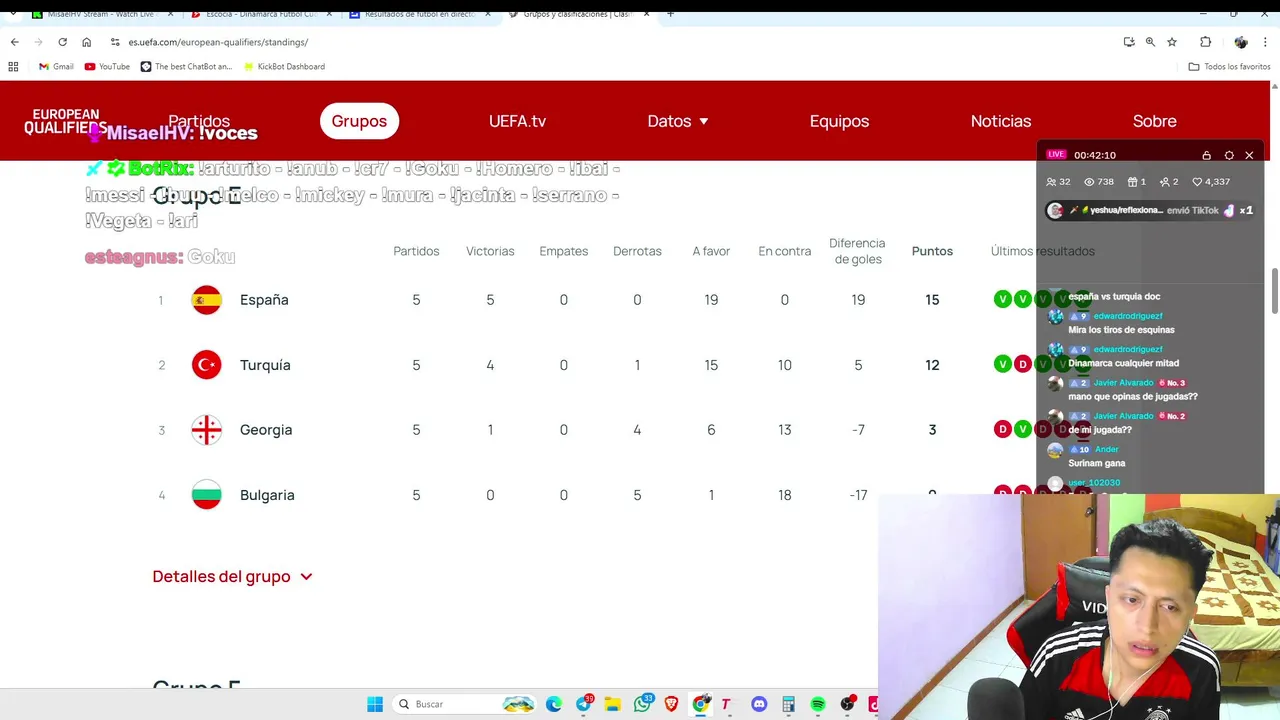The image size is (1280, 720).
Task: Click the Diferencia de goles column header
Action: coord(858,251)
